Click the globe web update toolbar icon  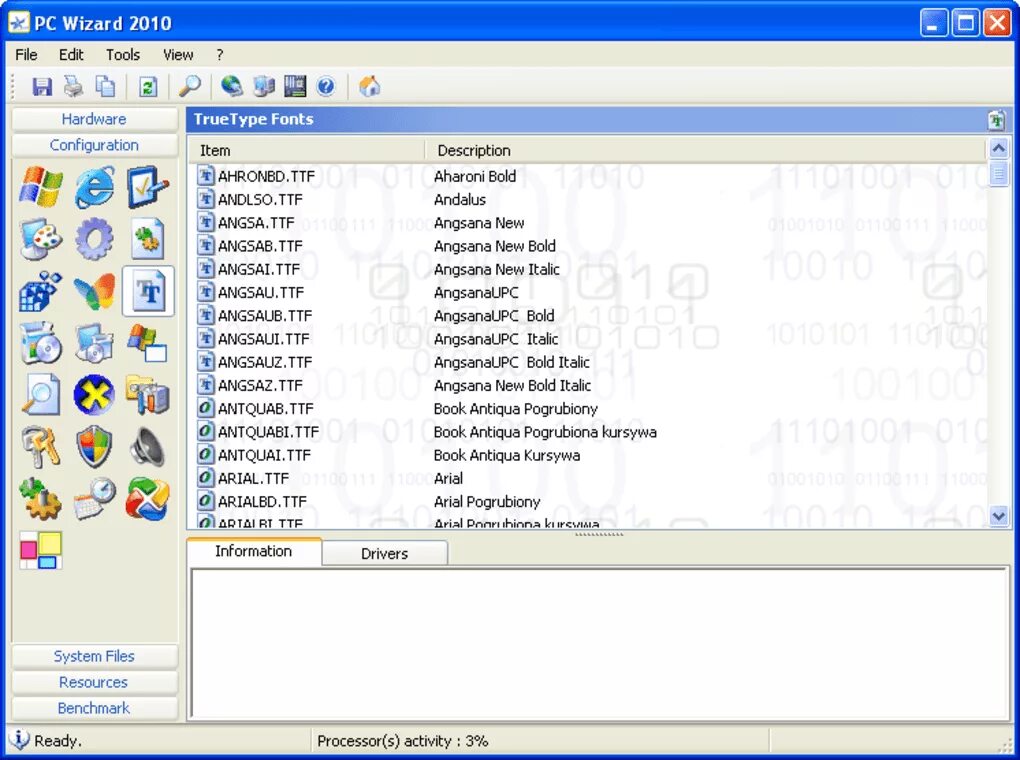pyautogui.click(x=232, y=87)
